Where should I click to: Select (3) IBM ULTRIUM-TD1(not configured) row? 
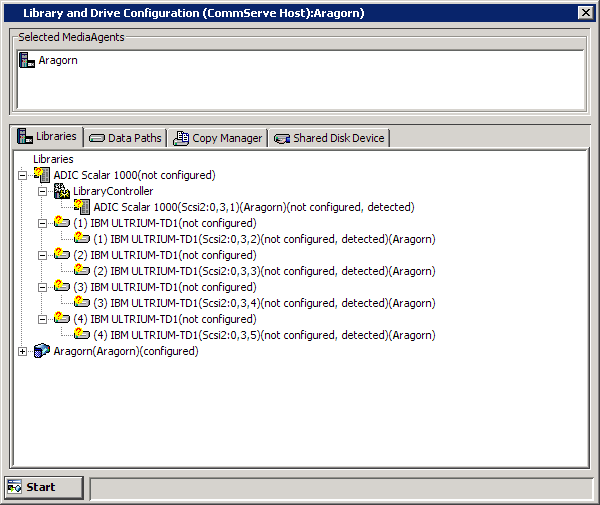165,287
